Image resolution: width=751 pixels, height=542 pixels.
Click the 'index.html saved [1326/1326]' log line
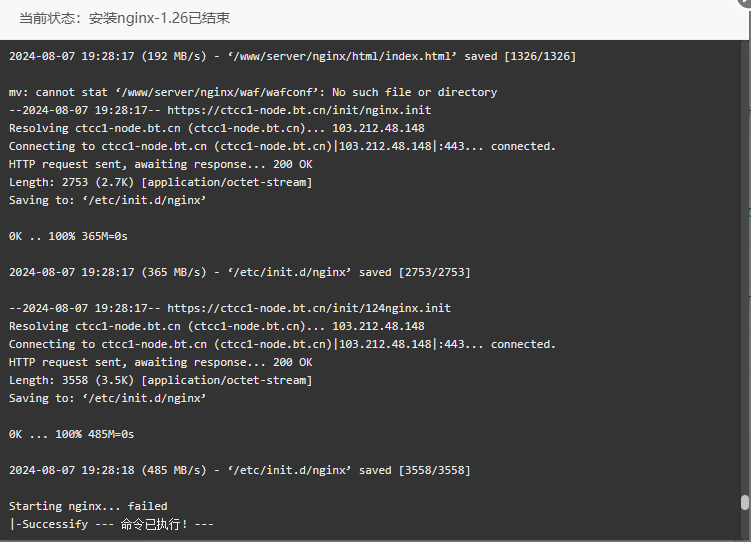coord(292,56)
